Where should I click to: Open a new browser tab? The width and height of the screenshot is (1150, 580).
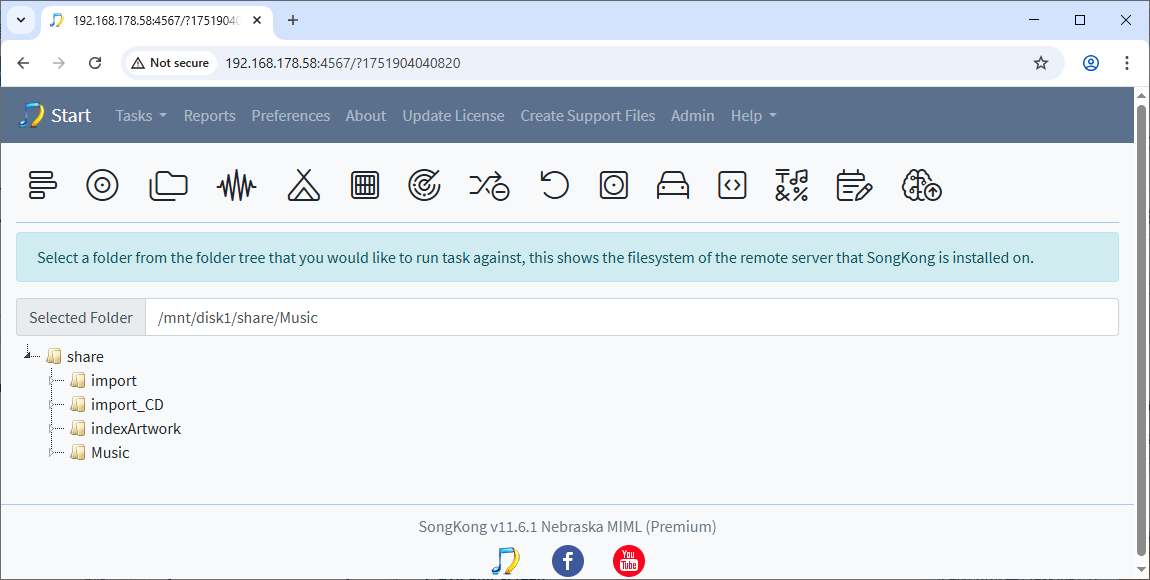pos(293,20)
